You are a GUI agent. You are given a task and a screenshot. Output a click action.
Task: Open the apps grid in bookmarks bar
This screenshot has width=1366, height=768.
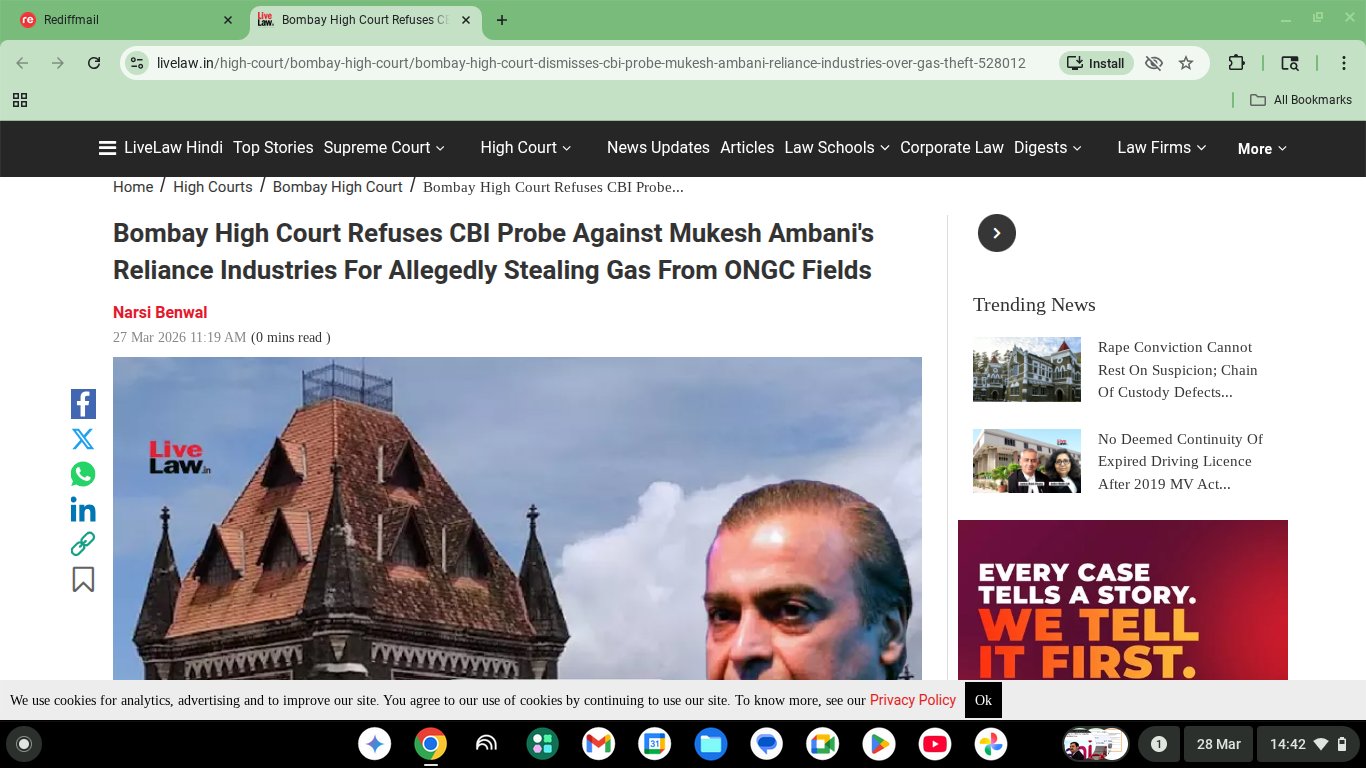pyautogui.click(x=20, y=100)
